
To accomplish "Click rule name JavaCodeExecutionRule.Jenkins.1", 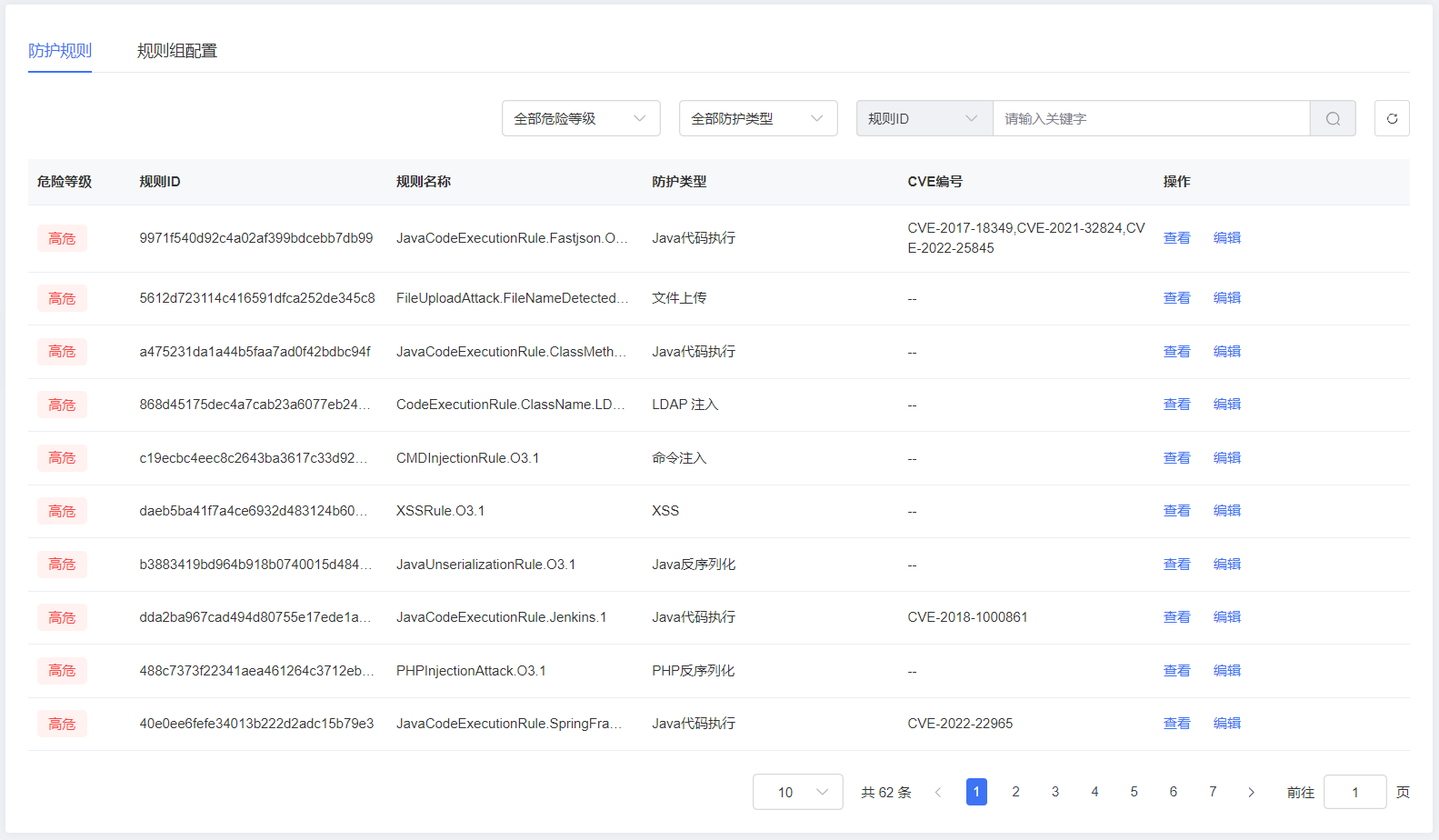I will pos(502,617).
